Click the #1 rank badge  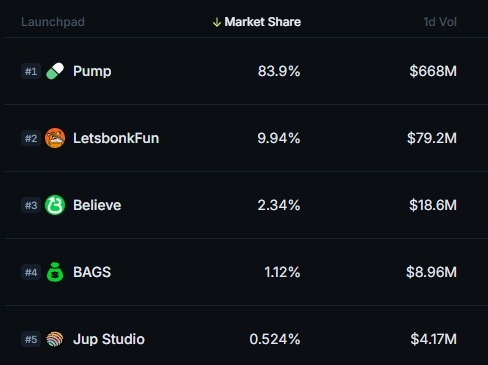31,71
